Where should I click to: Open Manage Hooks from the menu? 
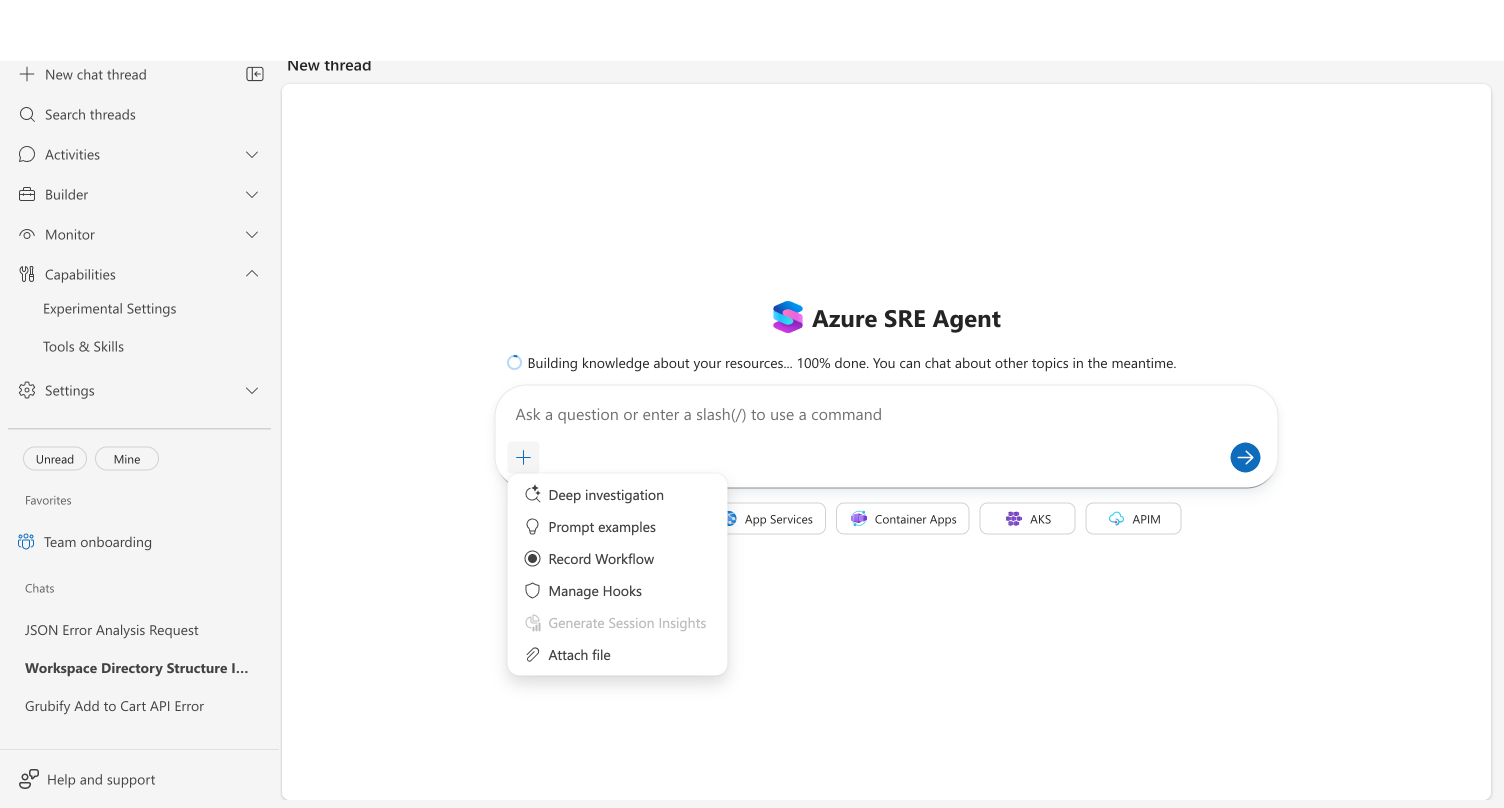click(x=617, y=591)
